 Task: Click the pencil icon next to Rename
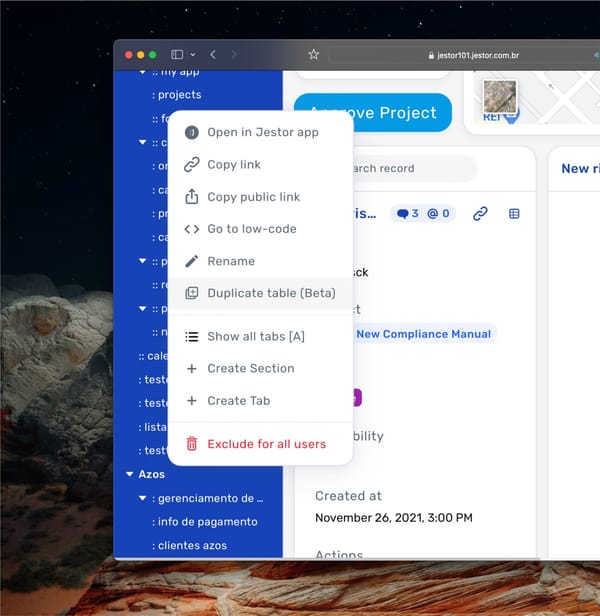point(192,261)
